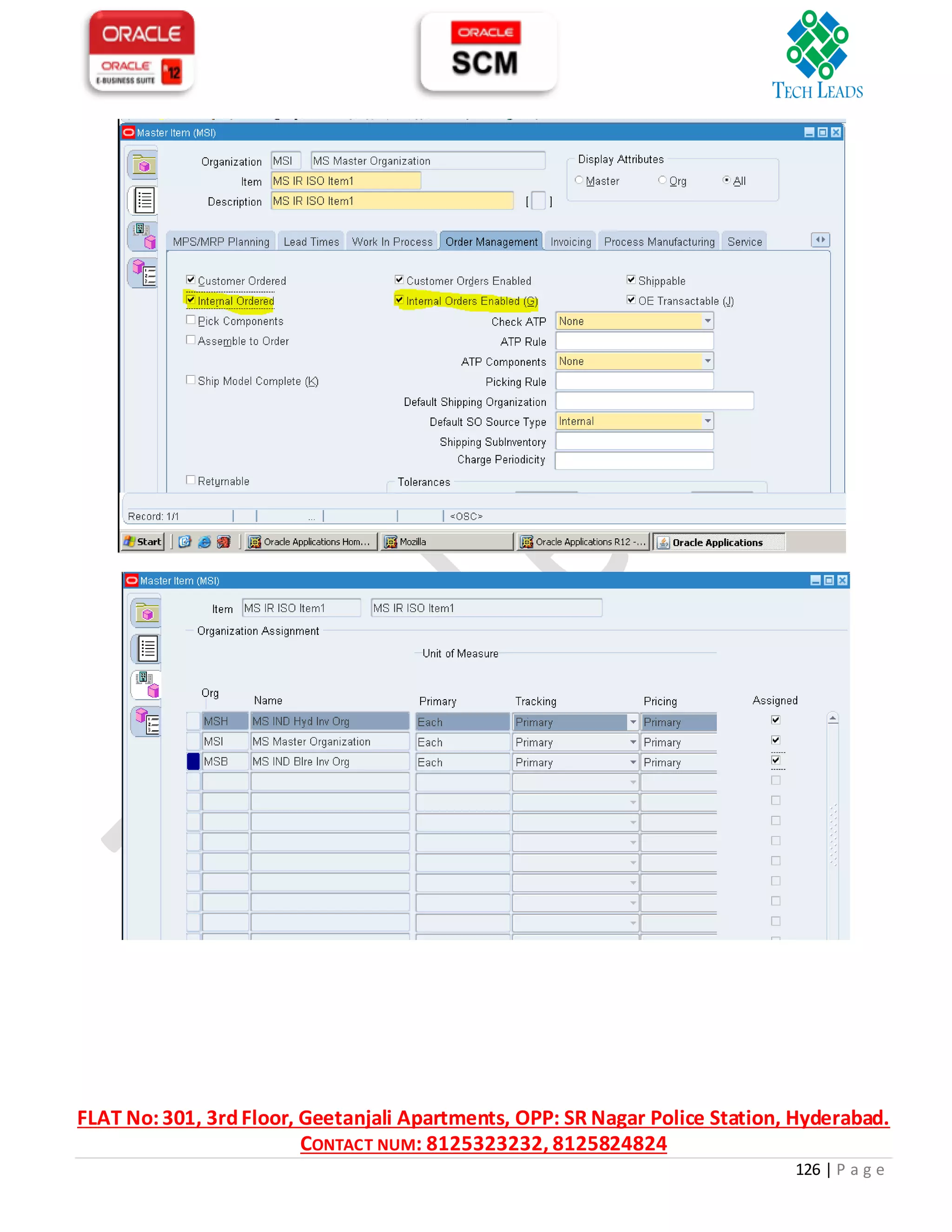The height and width of the screenshot is (1232, 952).
Task: Select the Master display attributes radio button
Action: [x=579, y=180]
